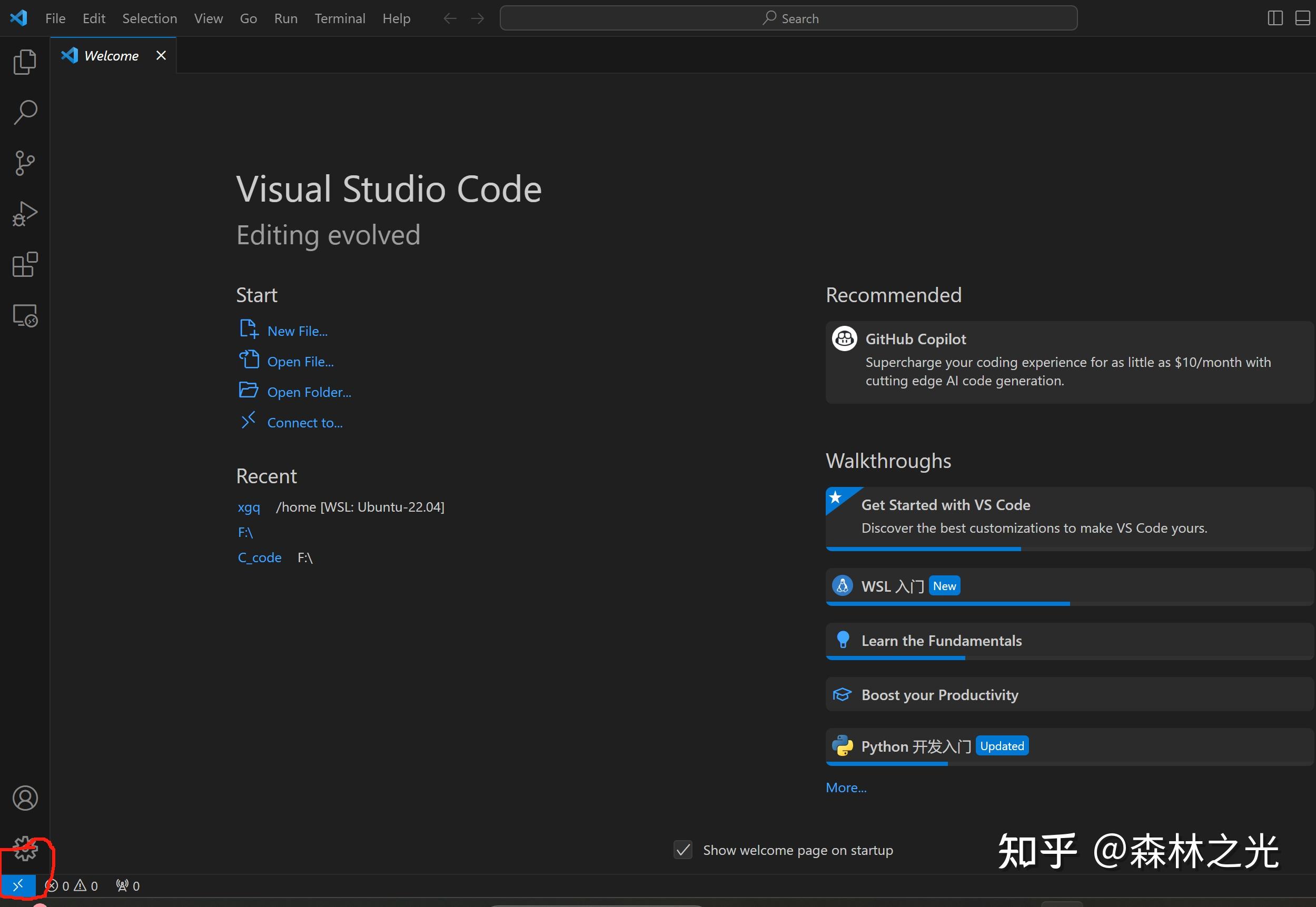Expand More... walkthroughs list

(846, 788)
